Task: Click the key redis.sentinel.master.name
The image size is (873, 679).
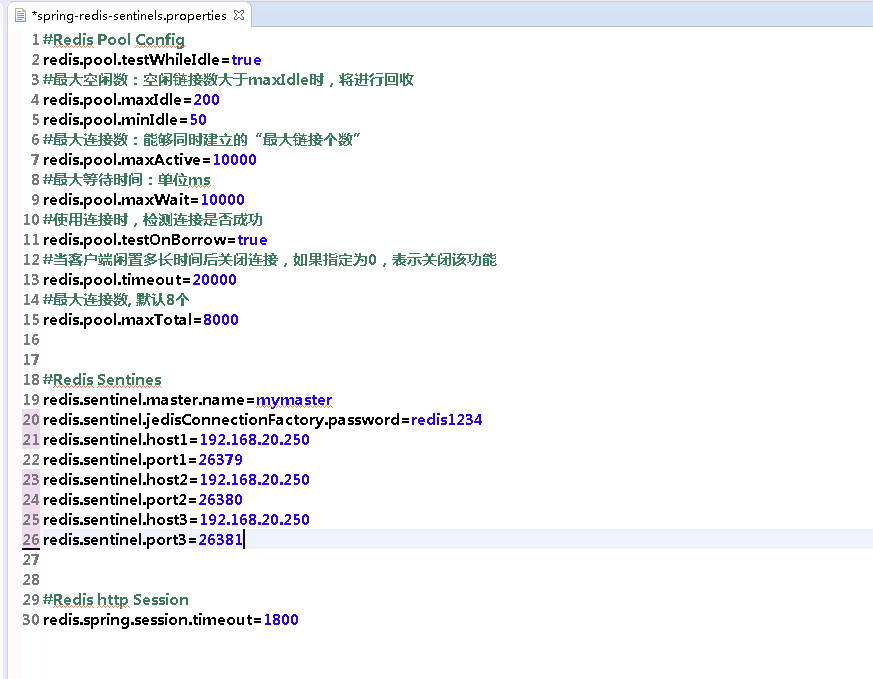Action: pos(144,400)
